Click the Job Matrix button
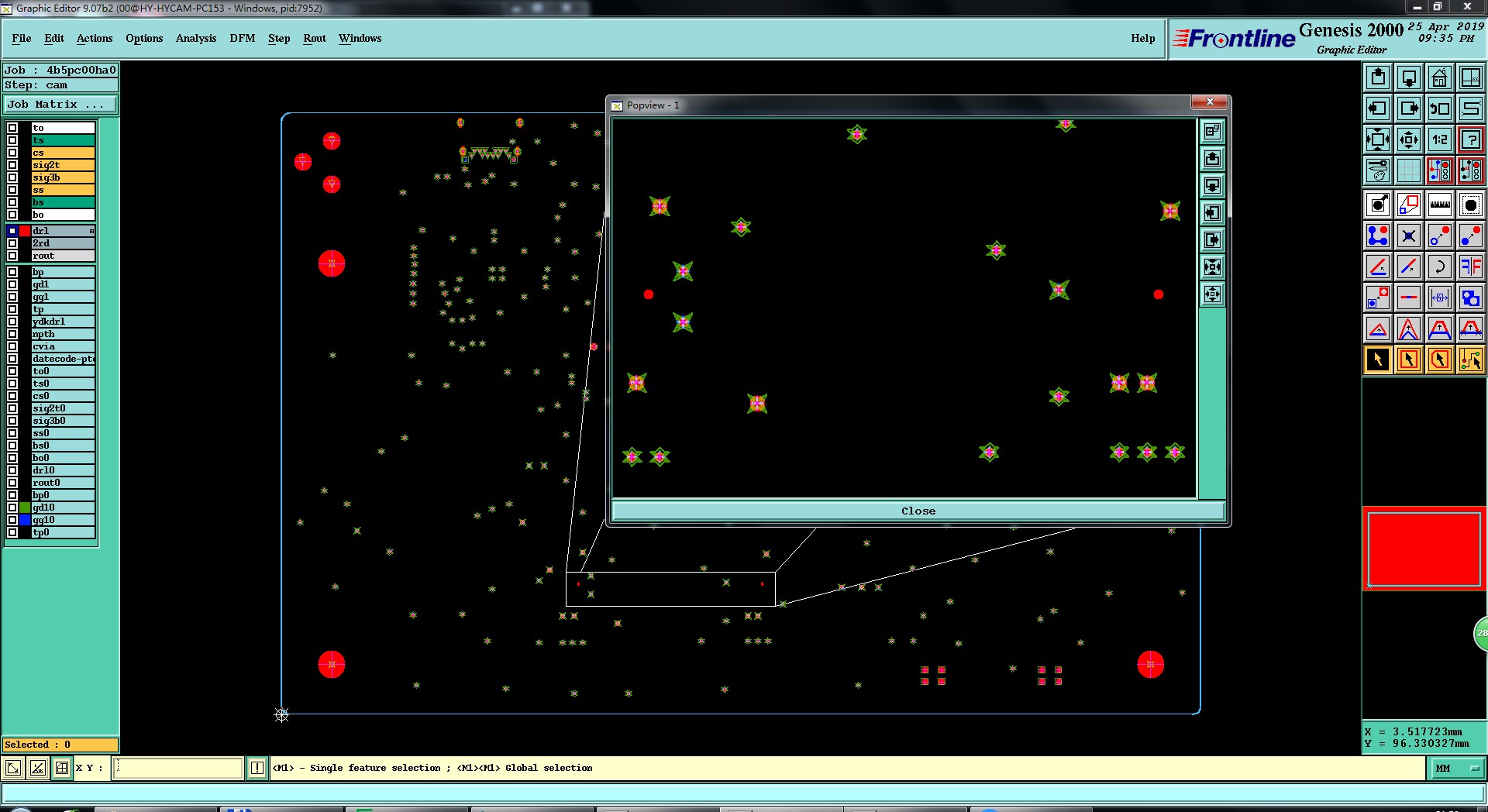This screenshot has height=812, width=1488. click(60, 105)
